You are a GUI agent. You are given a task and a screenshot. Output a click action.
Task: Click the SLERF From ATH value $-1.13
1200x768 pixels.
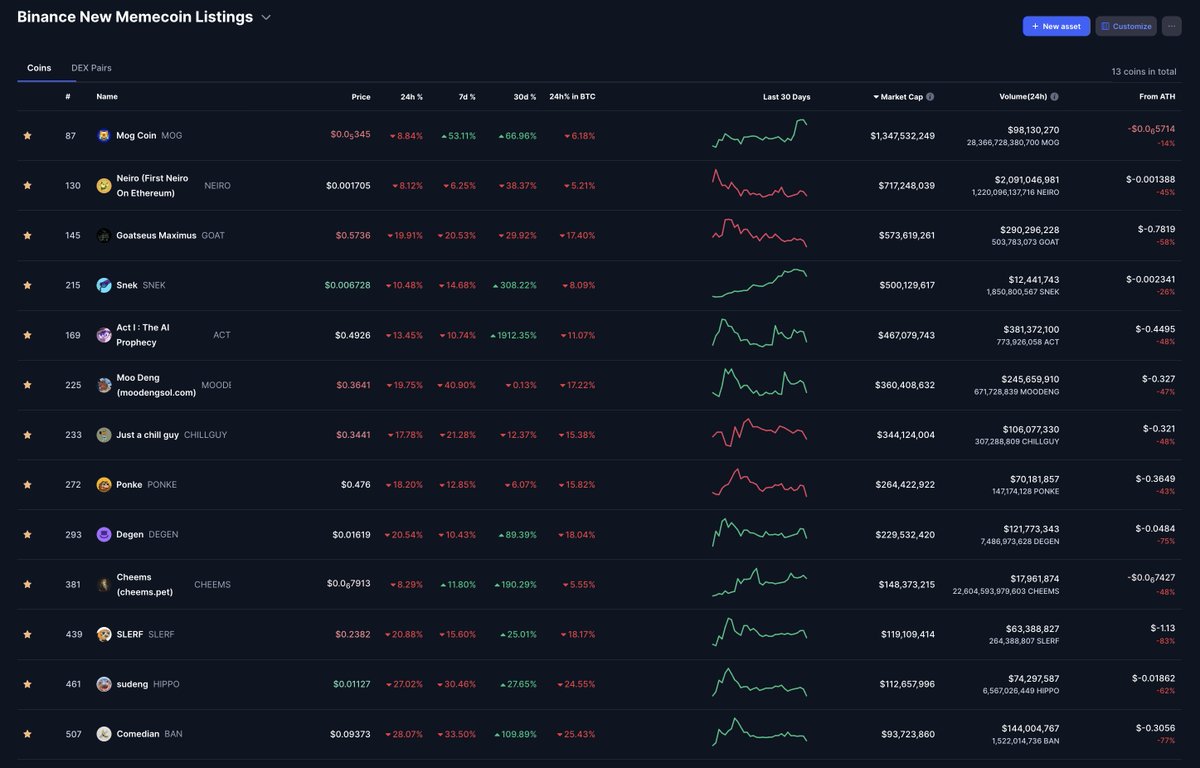1163,628
